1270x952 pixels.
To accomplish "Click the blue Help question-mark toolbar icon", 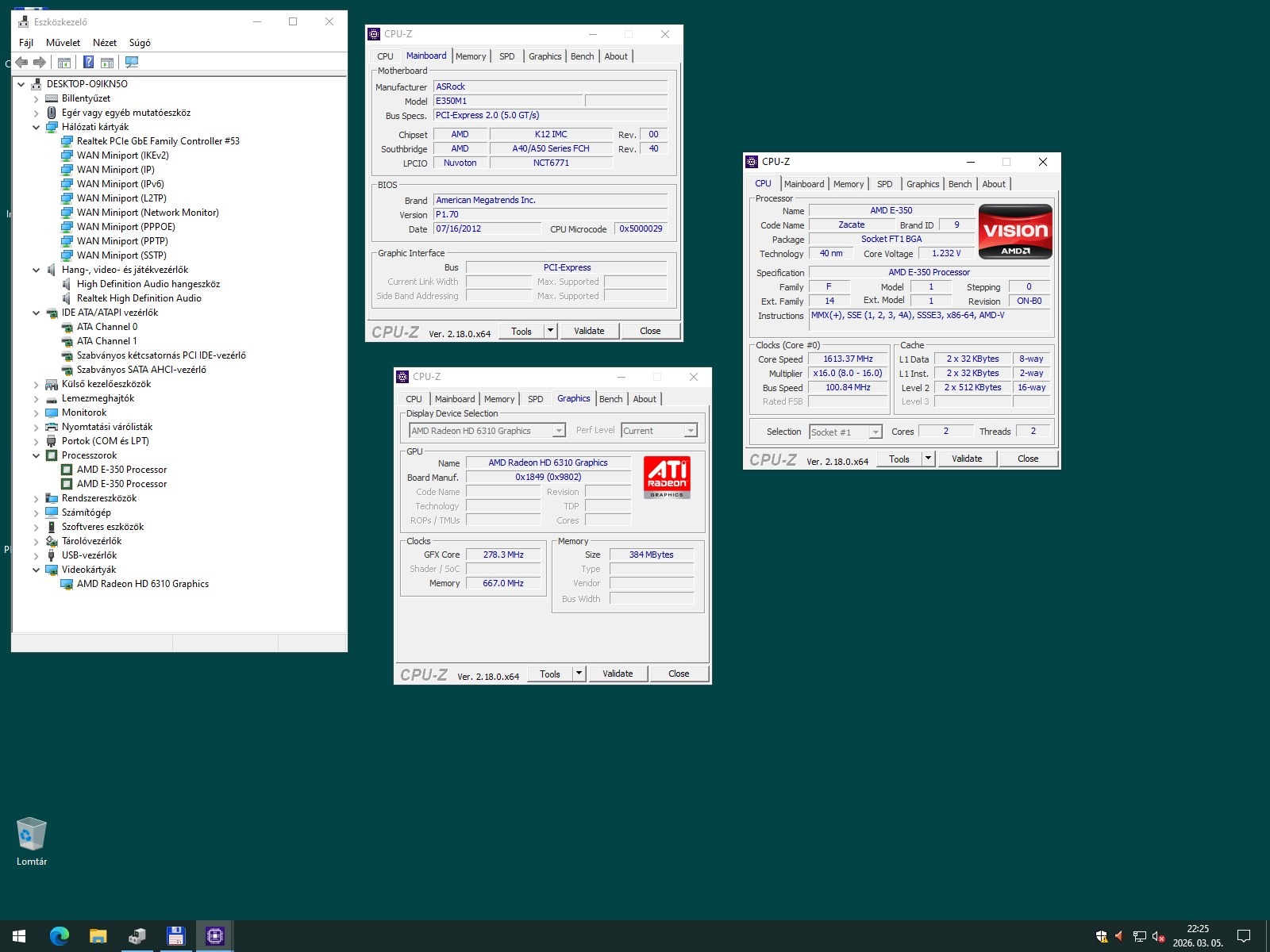I will point(88,62).
